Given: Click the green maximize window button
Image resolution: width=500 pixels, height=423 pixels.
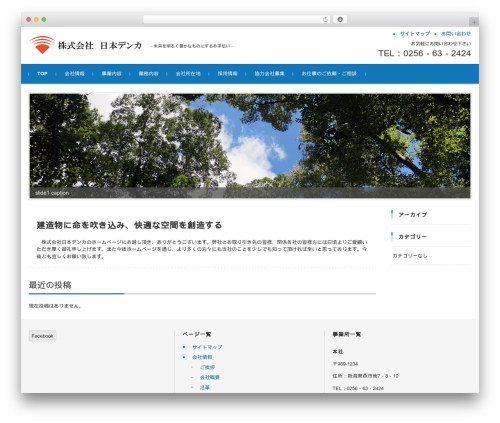Looking at the screenshot, I should point(44,19).
